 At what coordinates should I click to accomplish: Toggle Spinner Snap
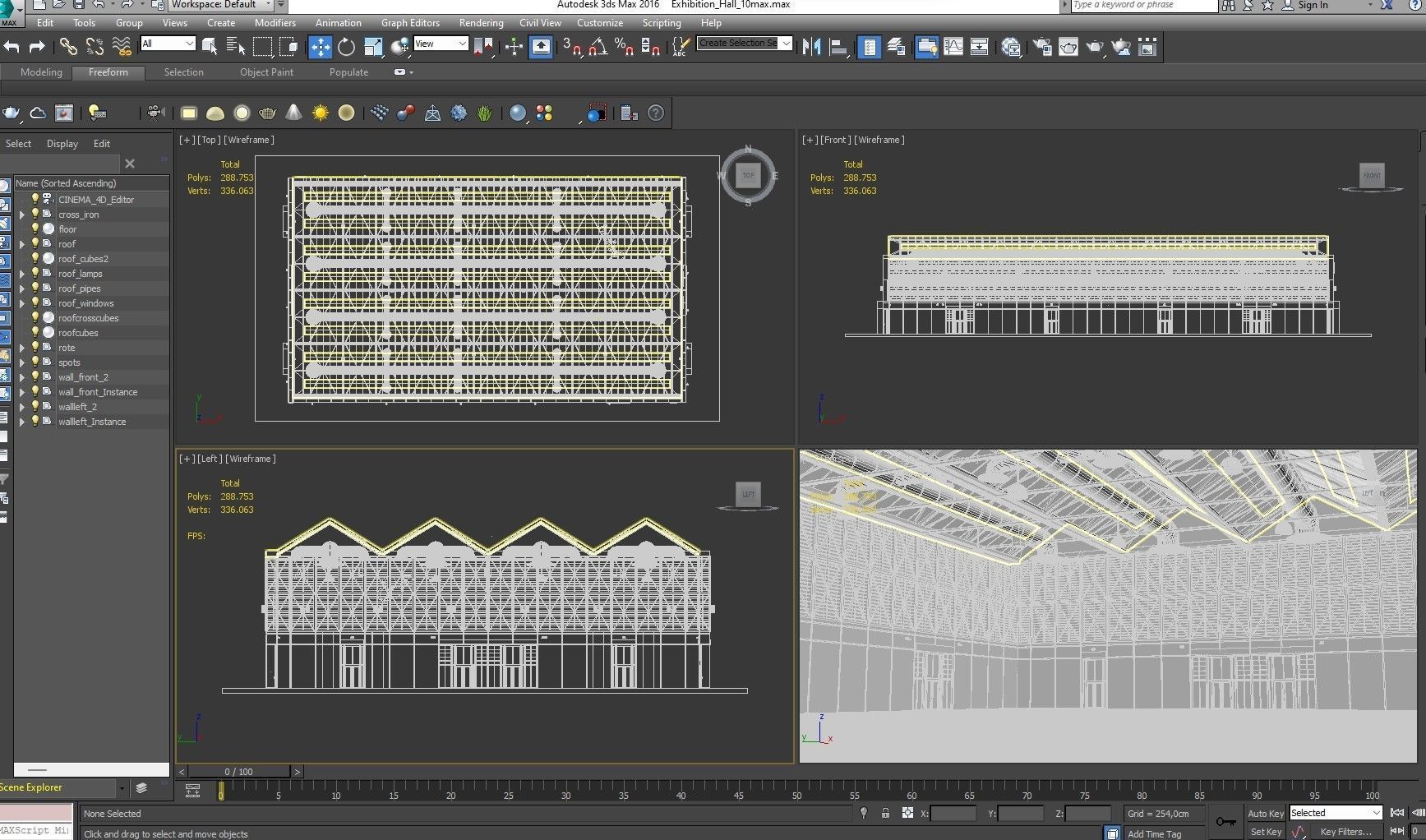[651, 47]
